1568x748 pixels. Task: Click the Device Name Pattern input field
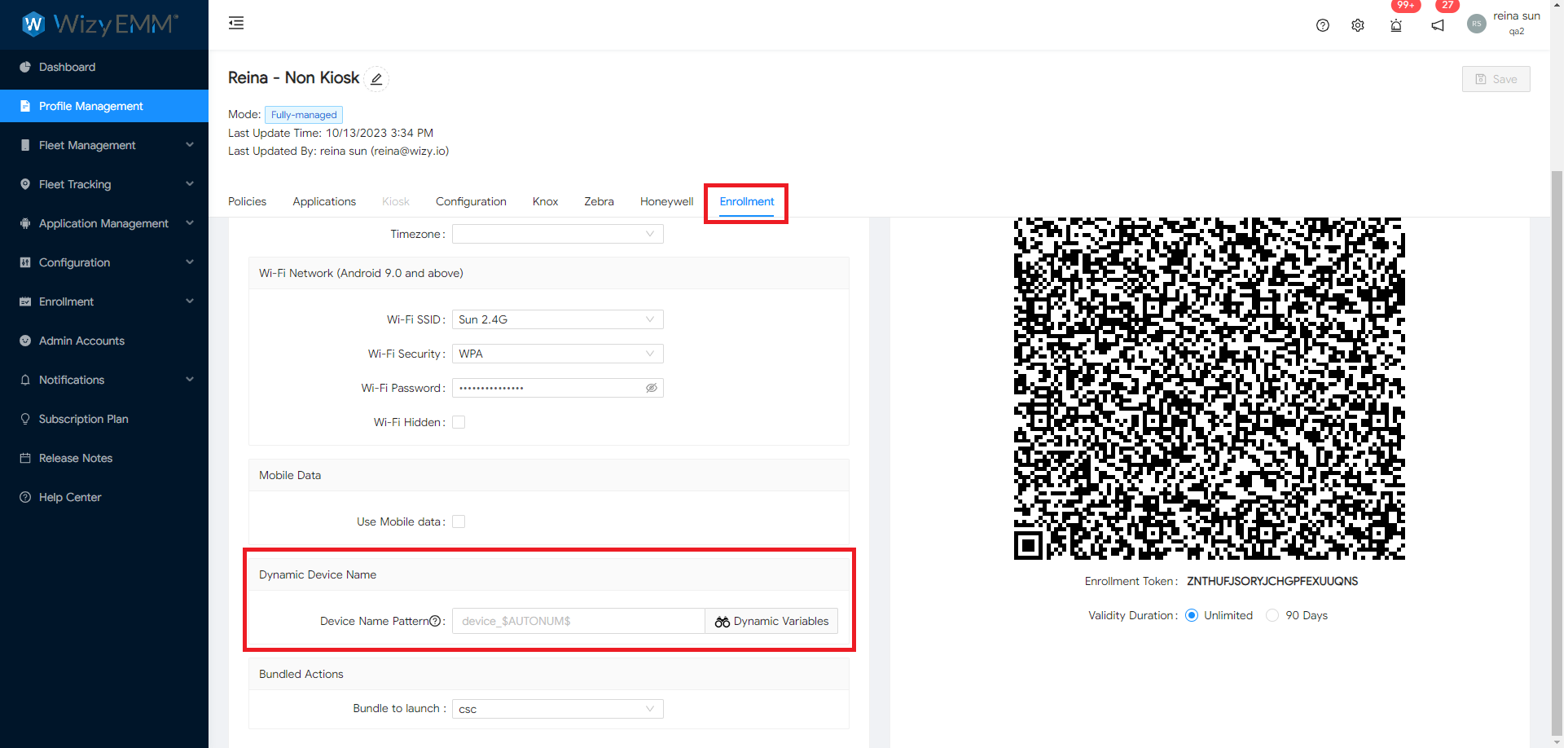click(x=578, y=621)
